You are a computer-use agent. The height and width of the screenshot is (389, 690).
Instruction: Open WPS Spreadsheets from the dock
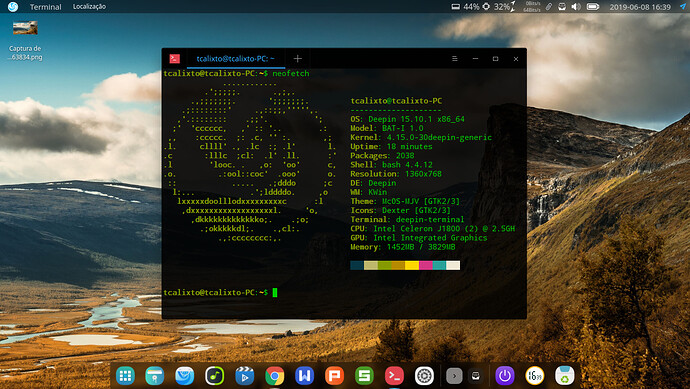click(x=364, y=376)
